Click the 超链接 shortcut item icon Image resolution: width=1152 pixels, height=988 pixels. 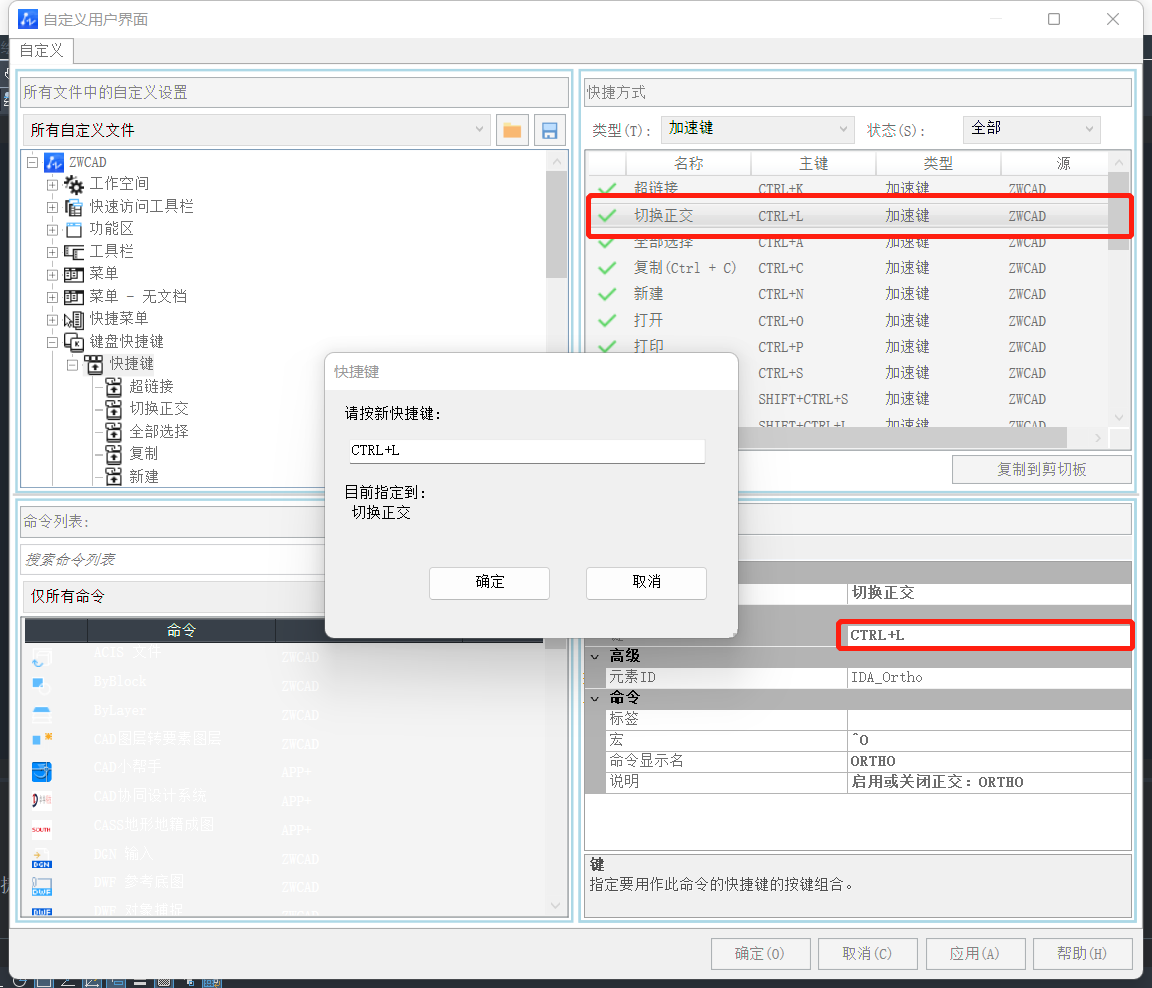pyautogui.click(x=114, y=386)
